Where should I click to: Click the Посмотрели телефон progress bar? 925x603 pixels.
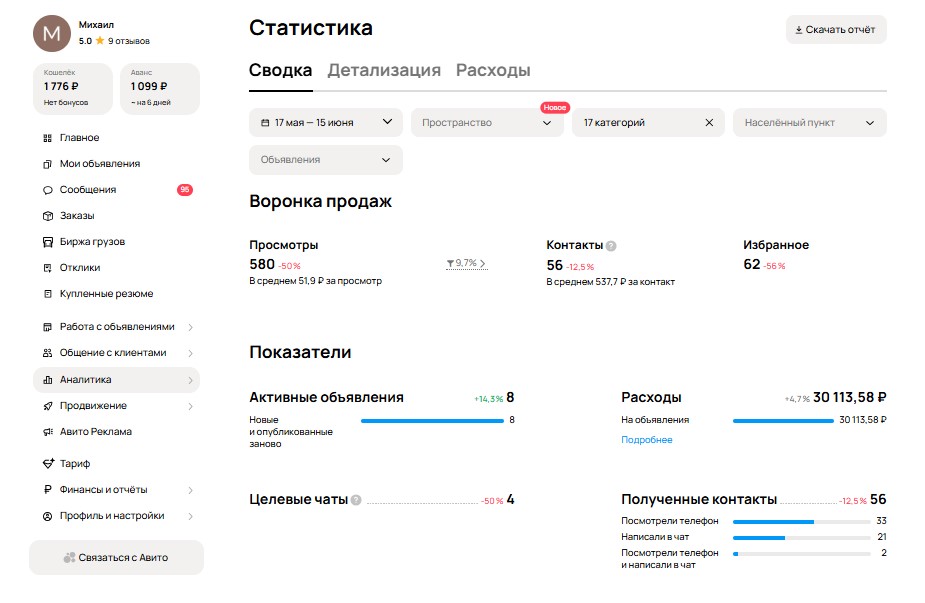coord(801,522)
